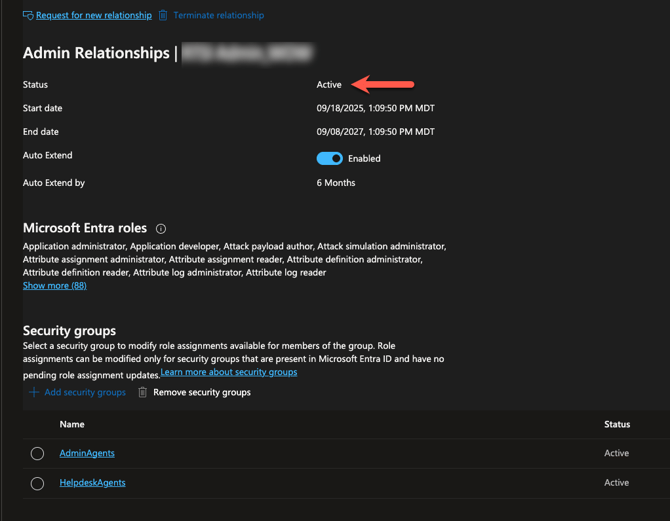Image resolution: width=670 pixels, height=521 pixels.
Task: Select the HelpdeskAgents radio button
Action: (37, 484)
